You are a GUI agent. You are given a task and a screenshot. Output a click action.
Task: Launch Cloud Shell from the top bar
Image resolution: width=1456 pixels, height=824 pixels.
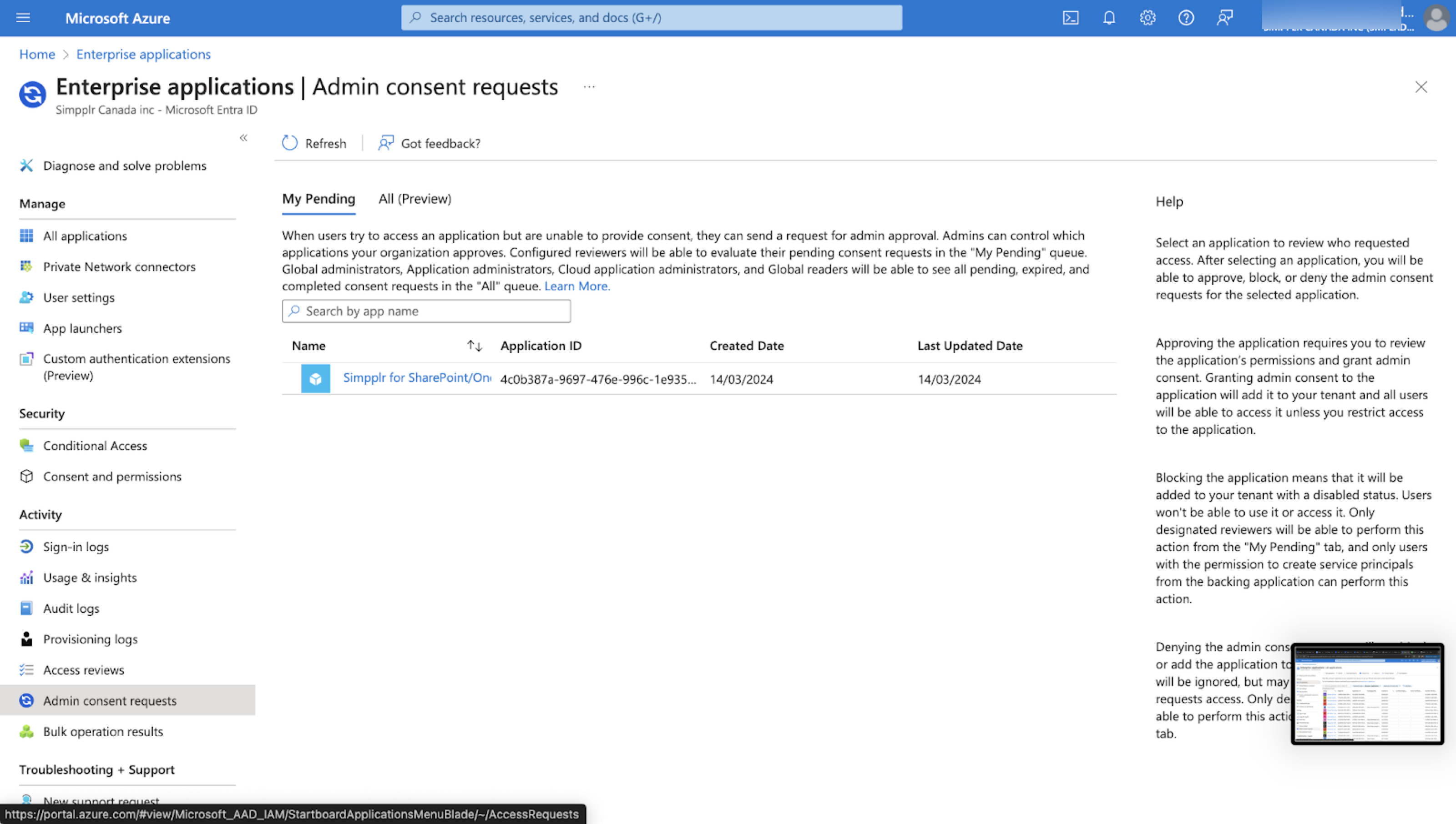pyautogui.click(x=1070, y=18)
